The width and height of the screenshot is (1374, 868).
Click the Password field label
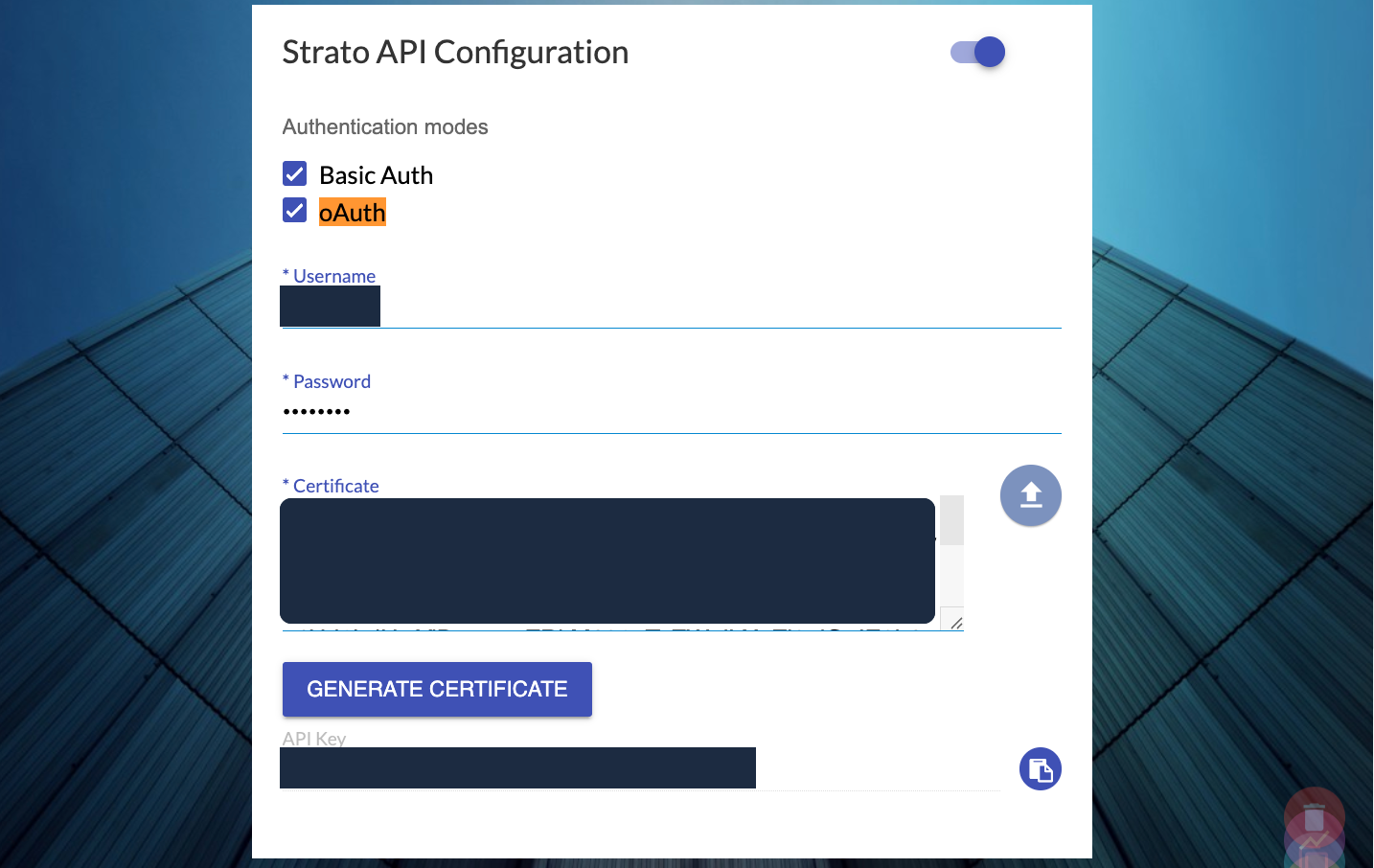332,381
